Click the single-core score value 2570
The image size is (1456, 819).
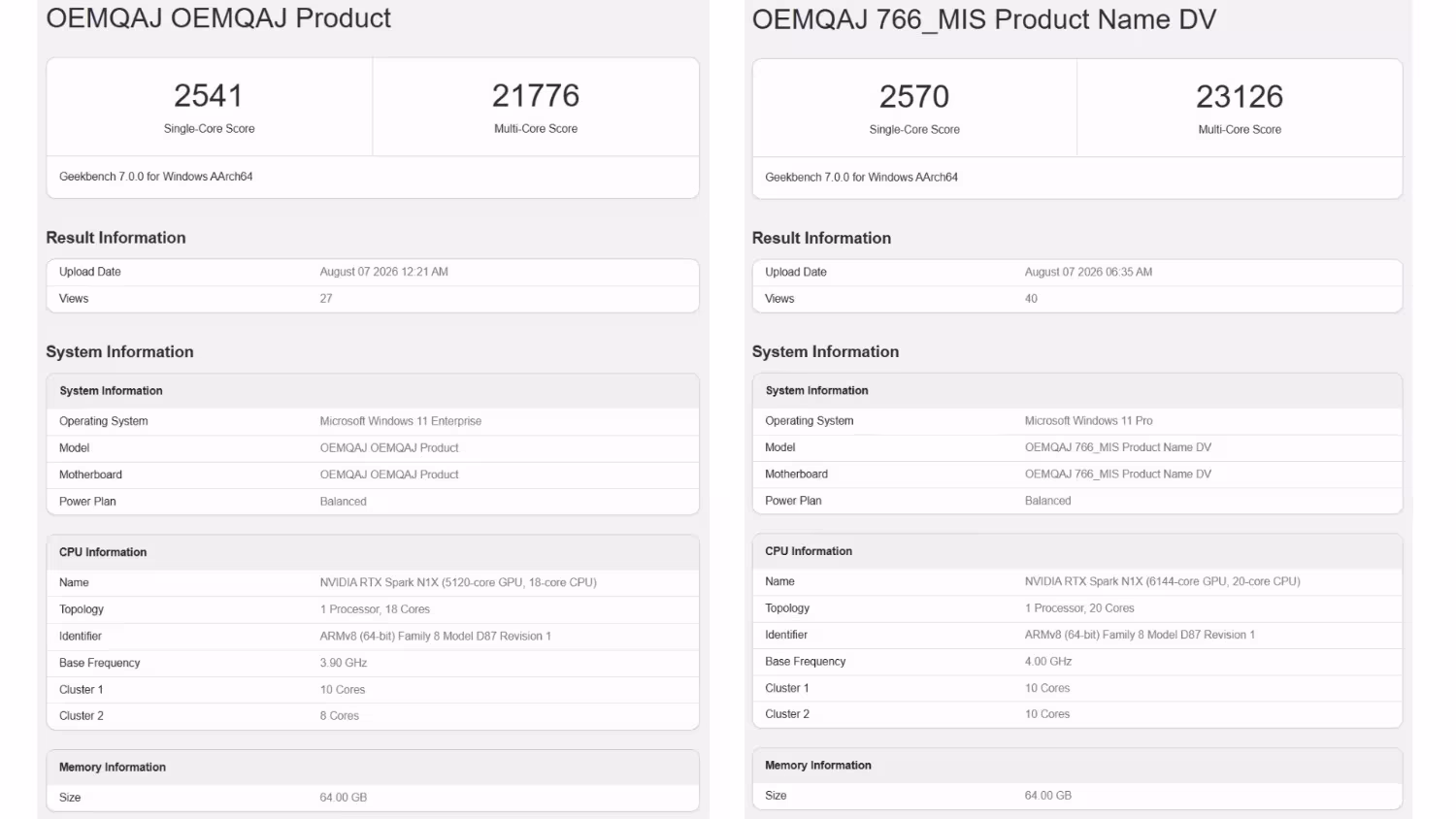(914, 96)
